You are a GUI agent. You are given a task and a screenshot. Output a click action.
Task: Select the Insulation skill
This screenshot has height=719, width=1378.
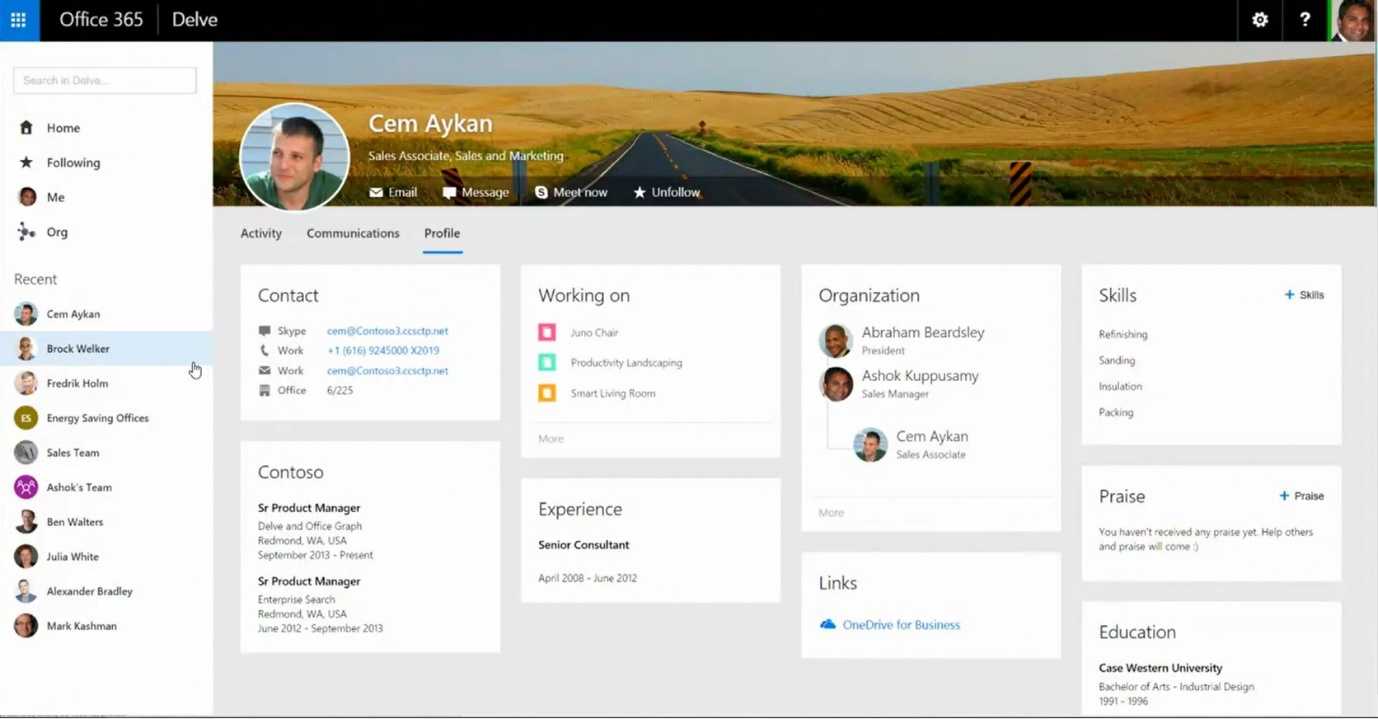pos(1120,387)
